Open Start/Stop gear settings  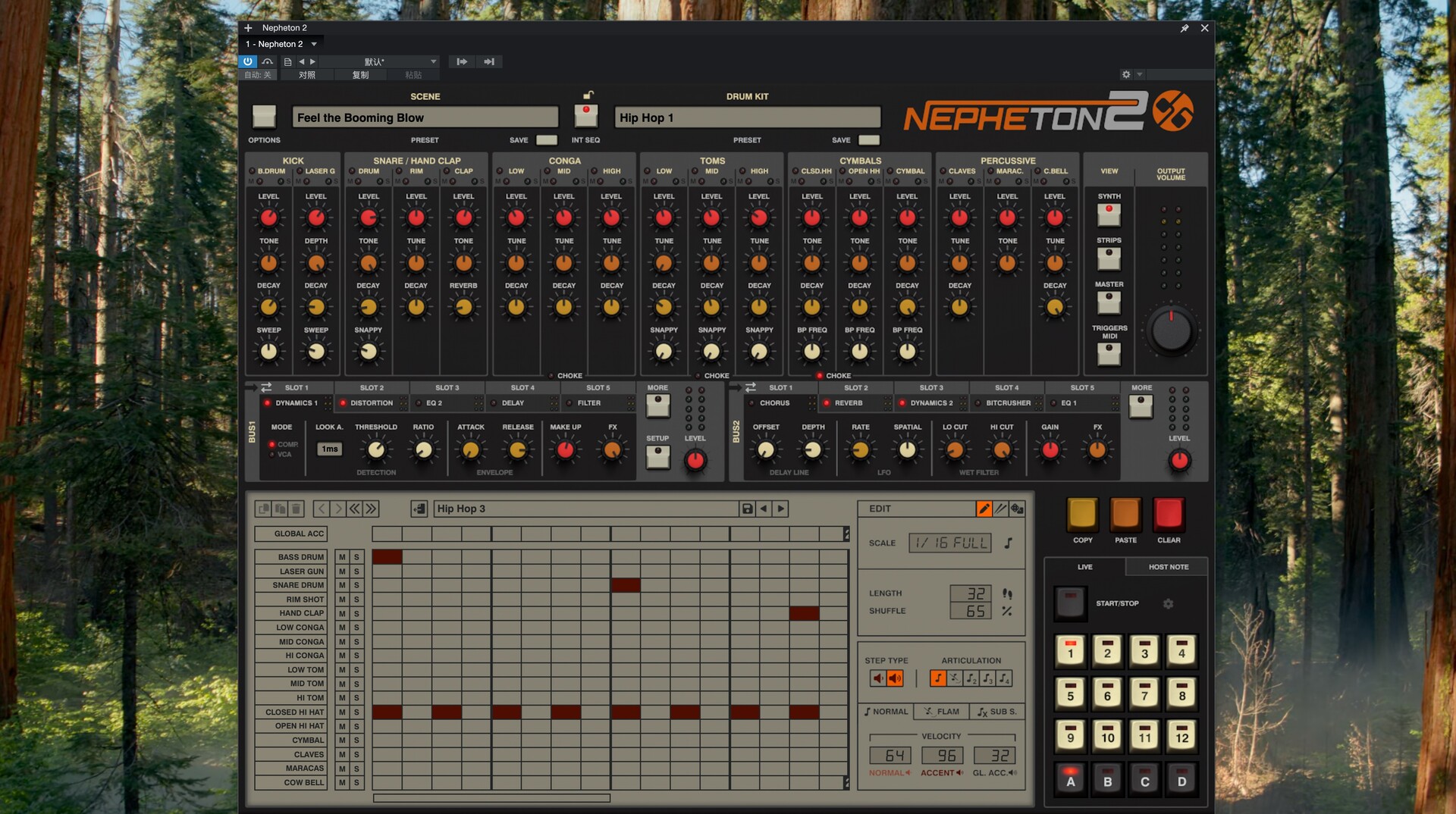(x=1168, y=603)
